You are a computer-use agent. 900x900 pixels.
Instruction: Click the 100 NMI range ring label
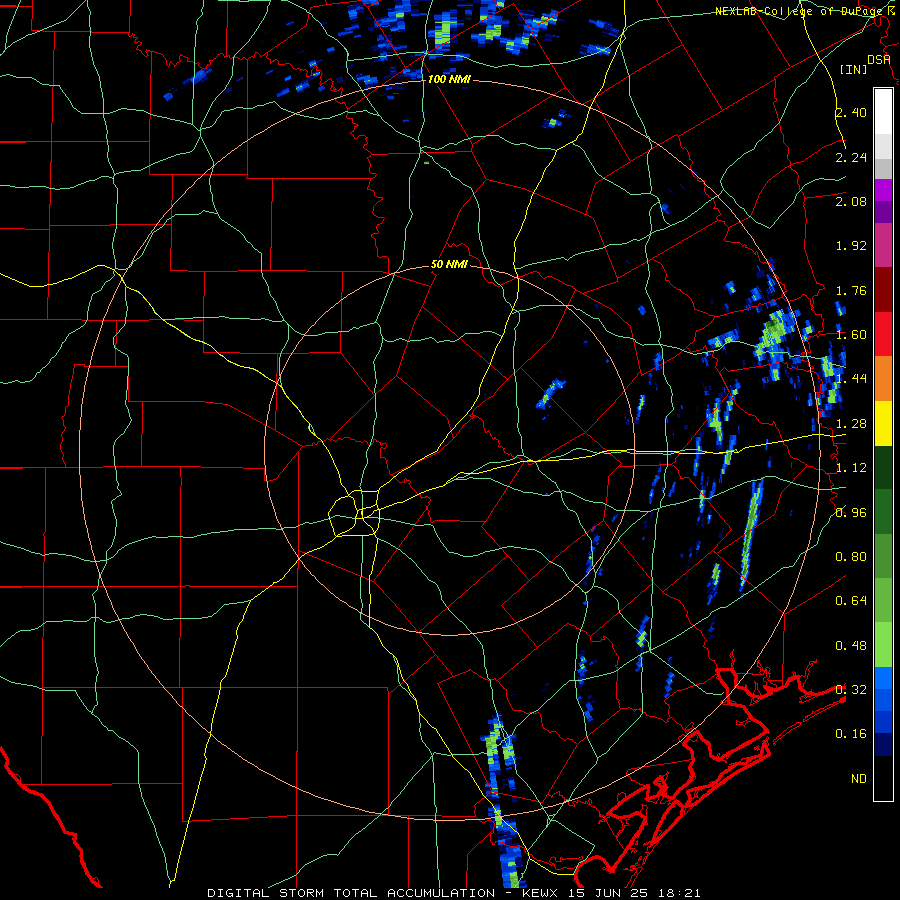[x=449, y=79]
